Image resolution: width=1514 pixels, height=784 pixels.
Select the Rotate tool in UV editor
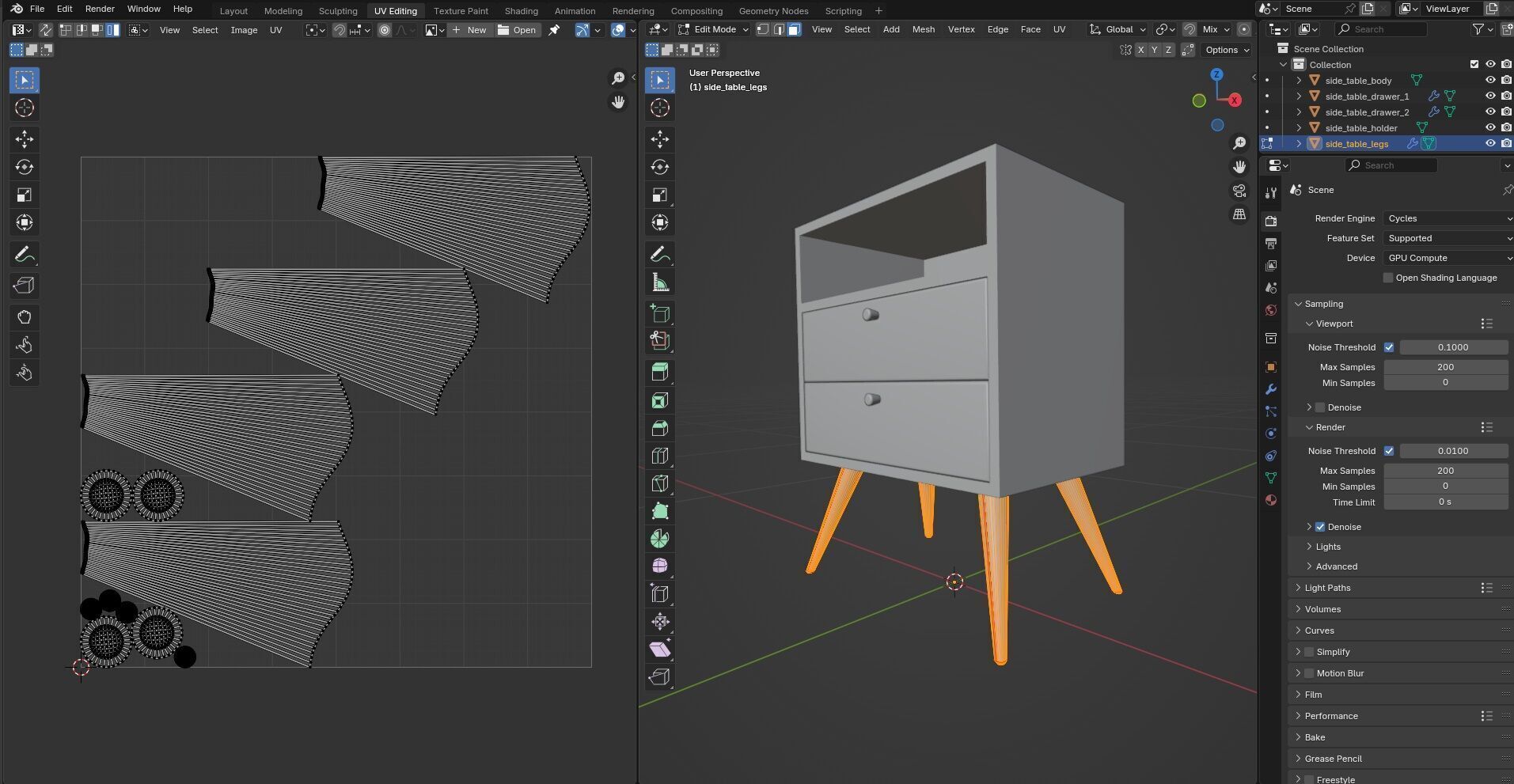click(x=25, y=167)
